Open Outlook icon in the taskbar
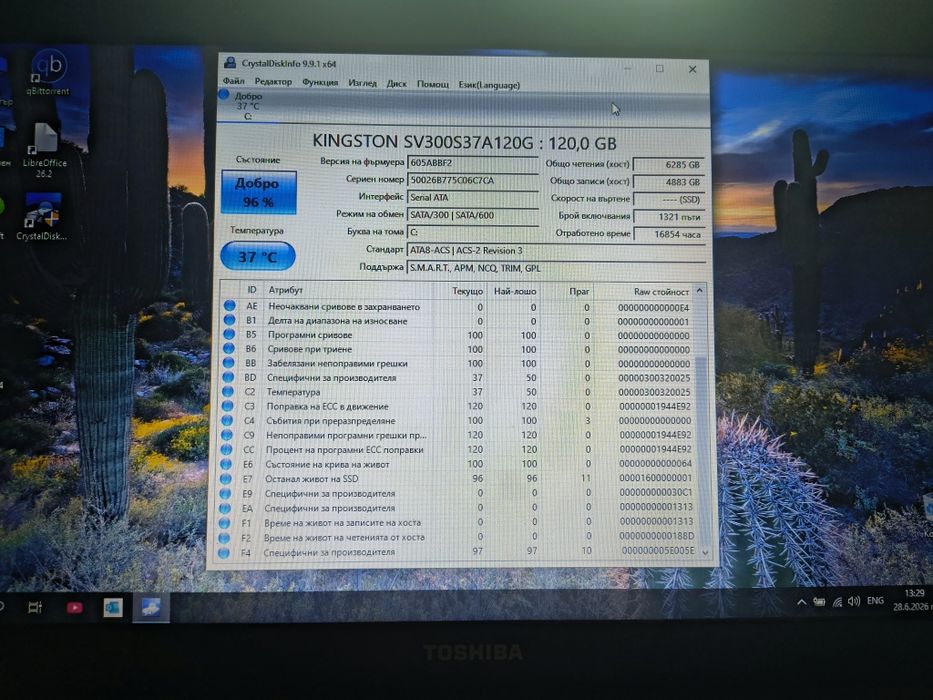The height and width of the screenshot is (700, 933). pos(112,608)
